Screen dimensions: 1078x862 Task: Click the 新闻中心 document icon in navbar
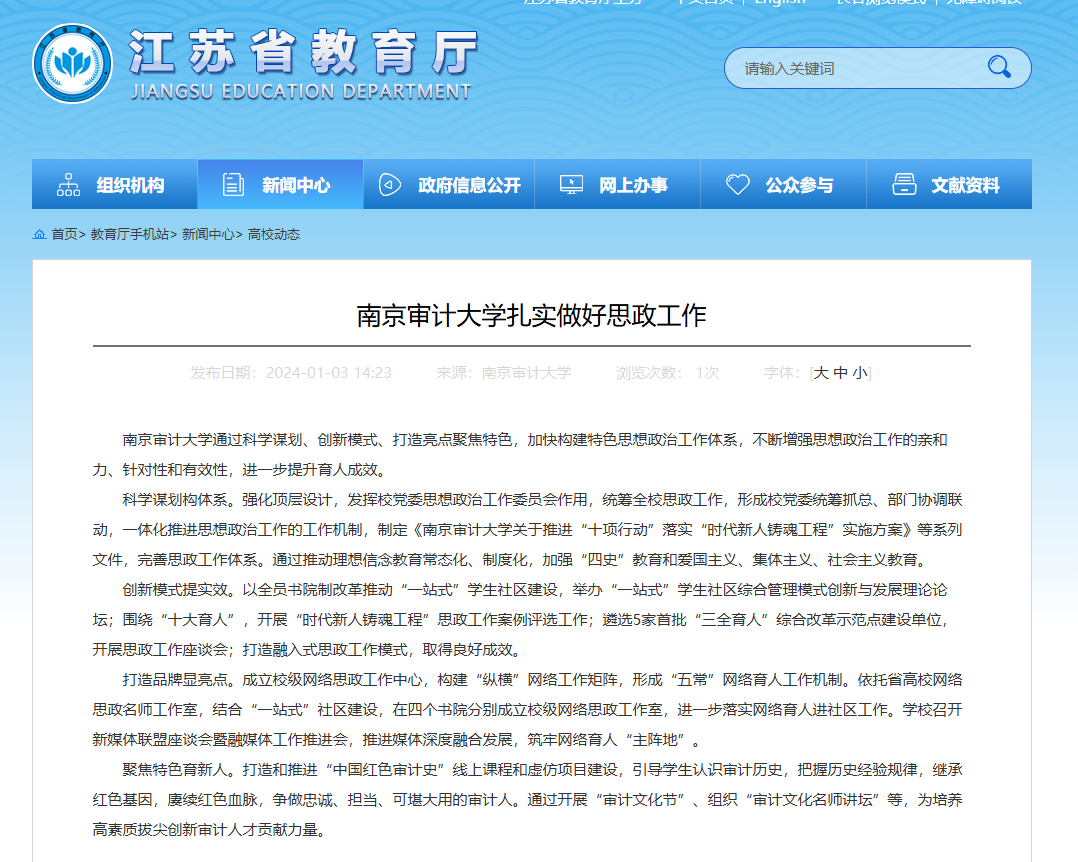233,185
